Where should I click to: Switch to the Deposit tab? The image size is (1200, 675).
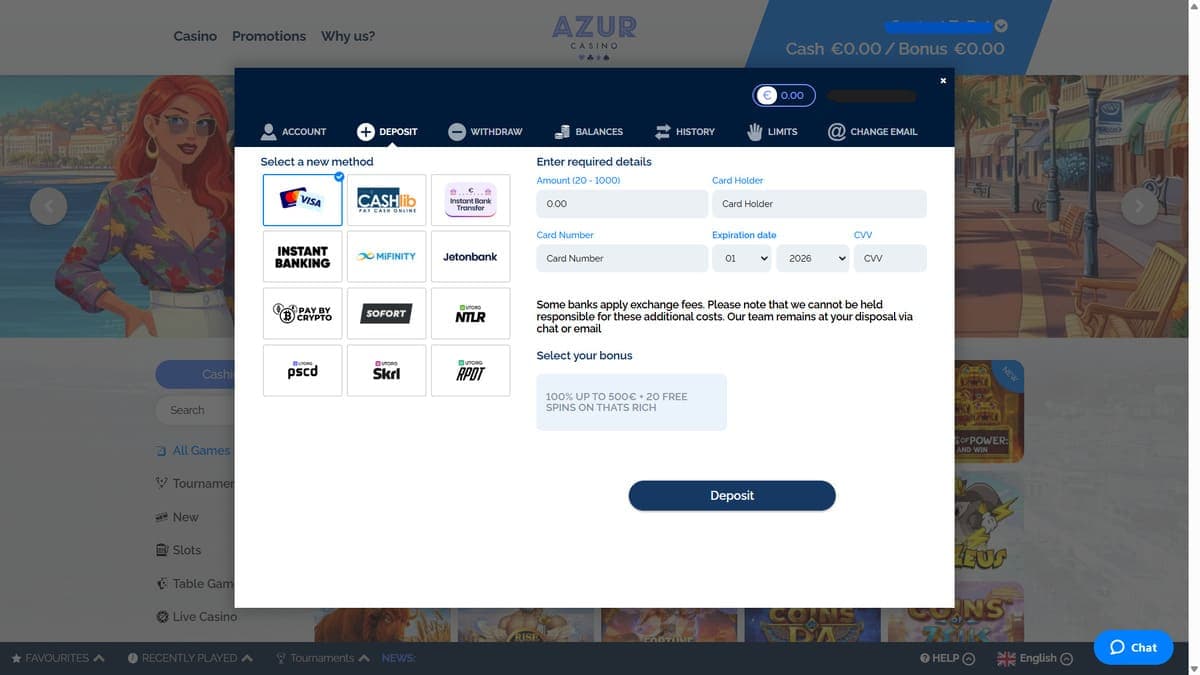pyautogui.click(x=388, y=132)
